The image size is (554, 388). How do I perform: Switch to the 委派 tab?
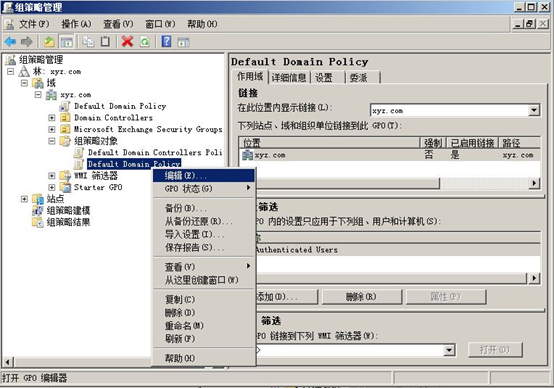362,77
